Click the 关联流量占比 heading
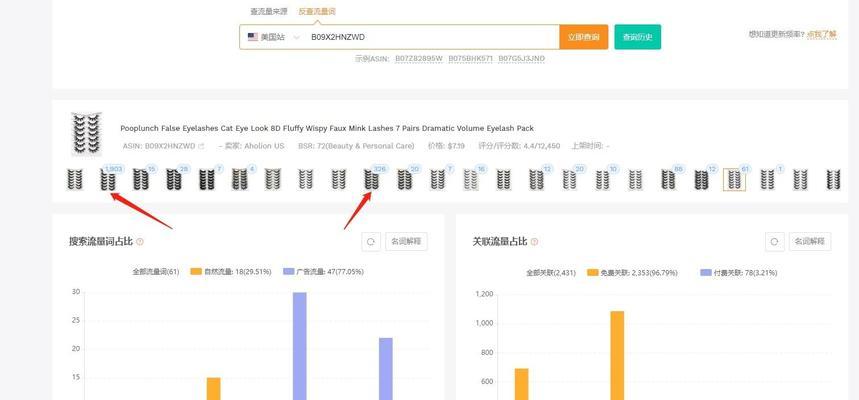859x400 pixels. pyautogui.click(x=500, y=242)
